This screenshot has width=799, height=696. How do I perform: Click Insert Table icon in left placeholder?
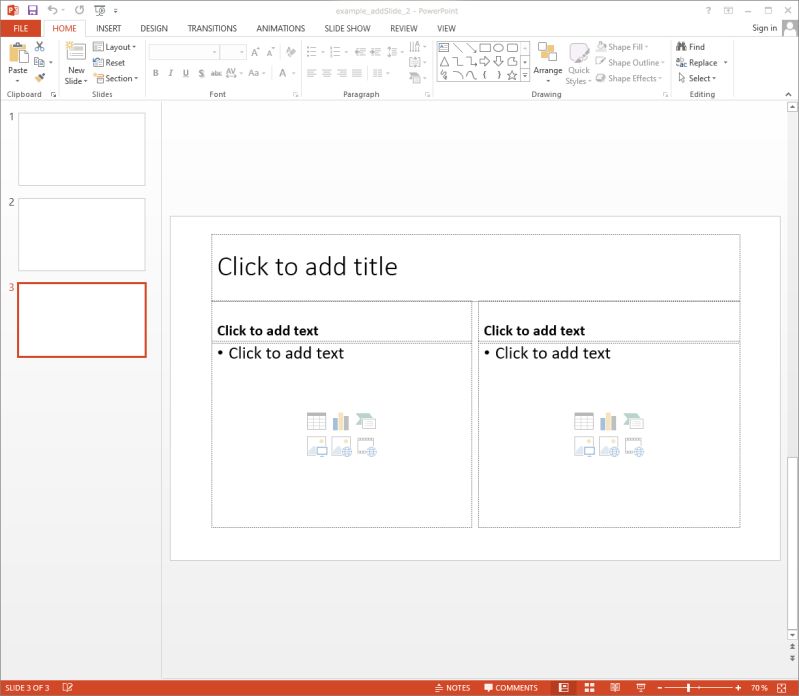316,421
